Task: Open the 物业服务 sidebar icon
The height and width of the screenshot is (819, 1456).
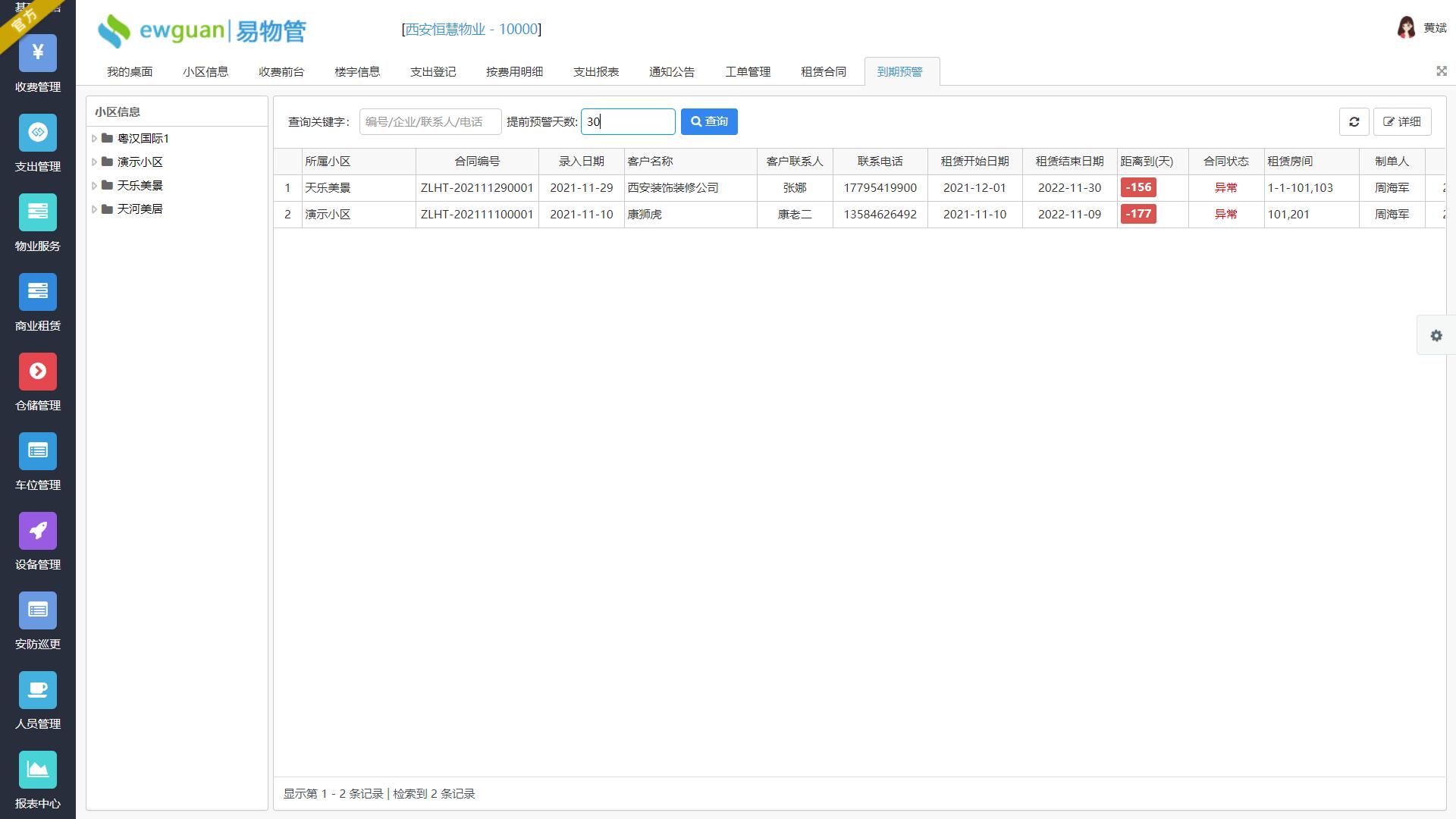Action: (x=37, y=213)
